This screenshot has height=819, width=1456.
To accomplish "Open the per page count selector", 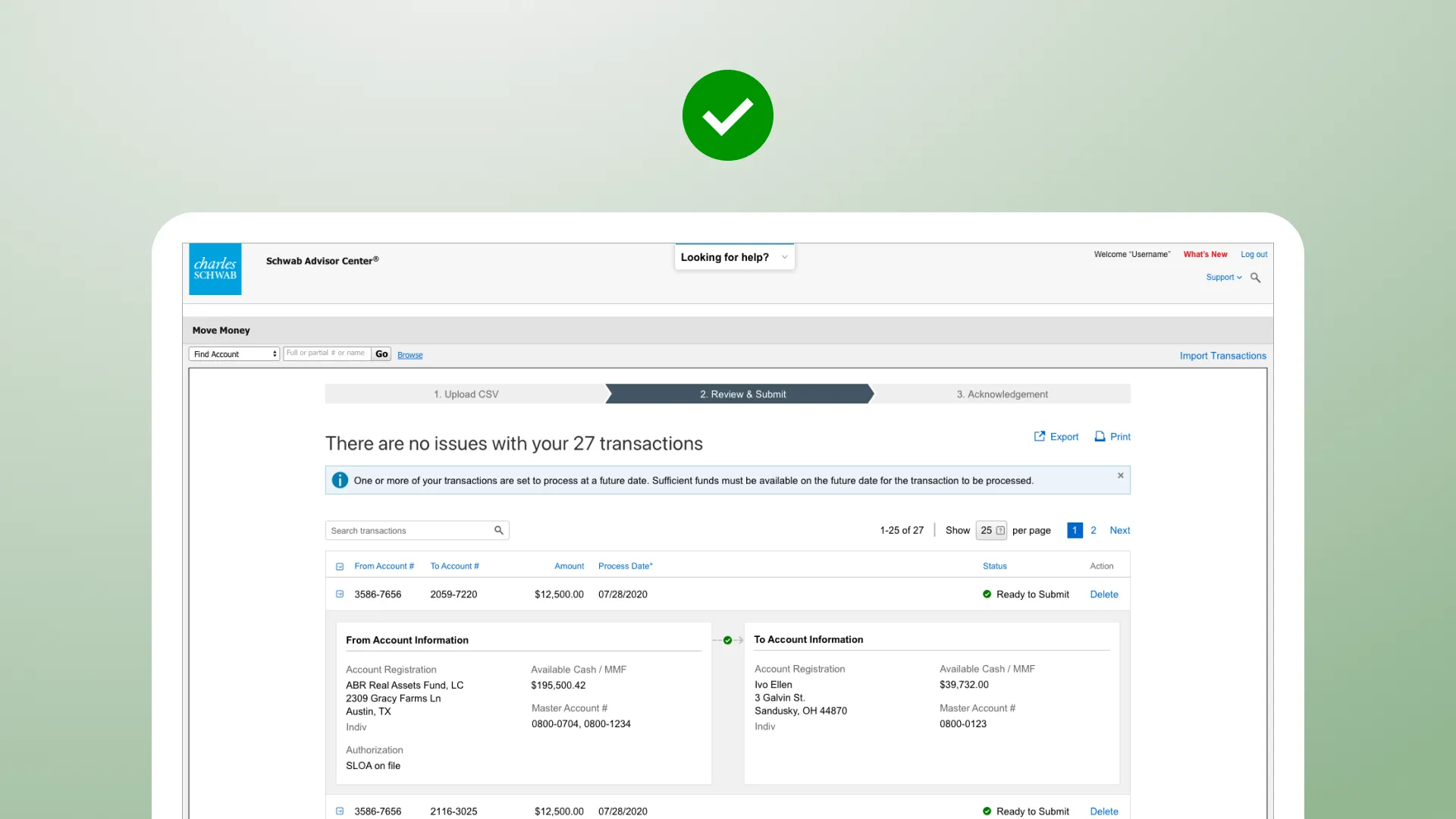I will [x=991, y=531].
